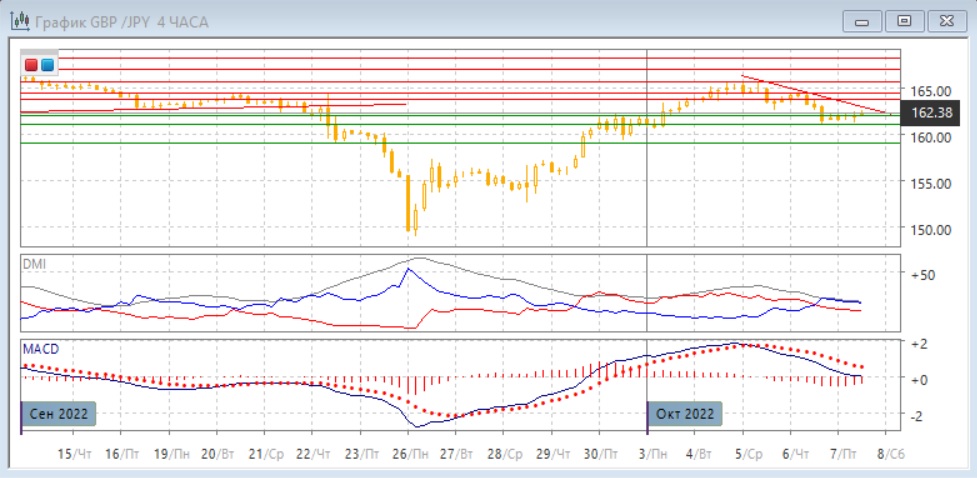
Task: Select the MACD indicator label
Action: point(41,348)
